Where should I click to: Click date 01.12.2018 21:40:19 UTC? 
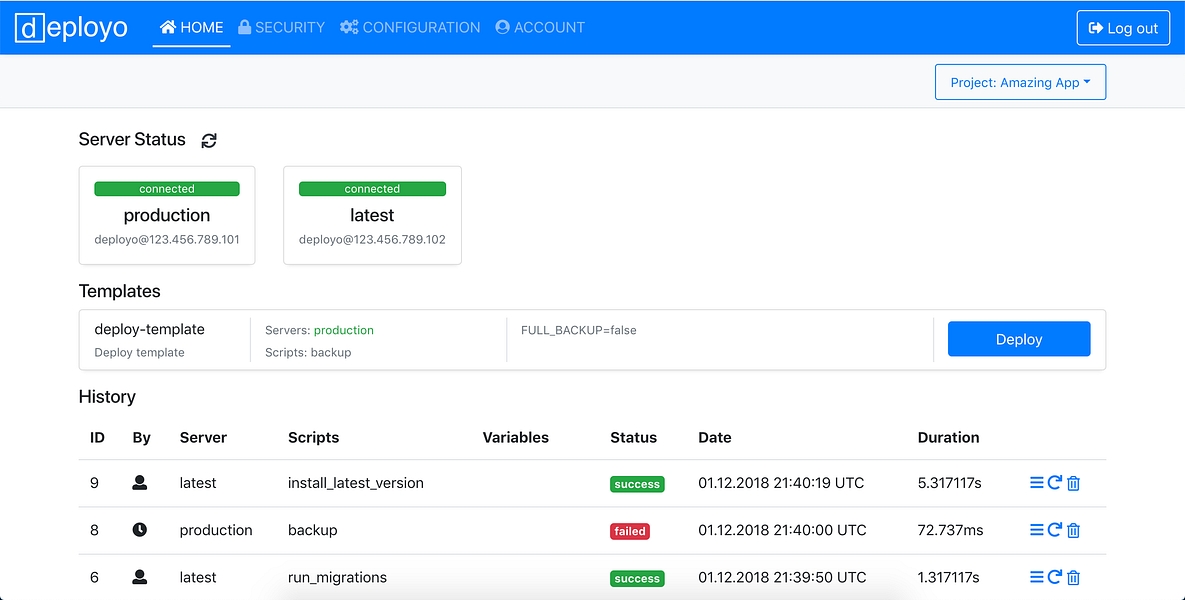click(x=781, y=483)
